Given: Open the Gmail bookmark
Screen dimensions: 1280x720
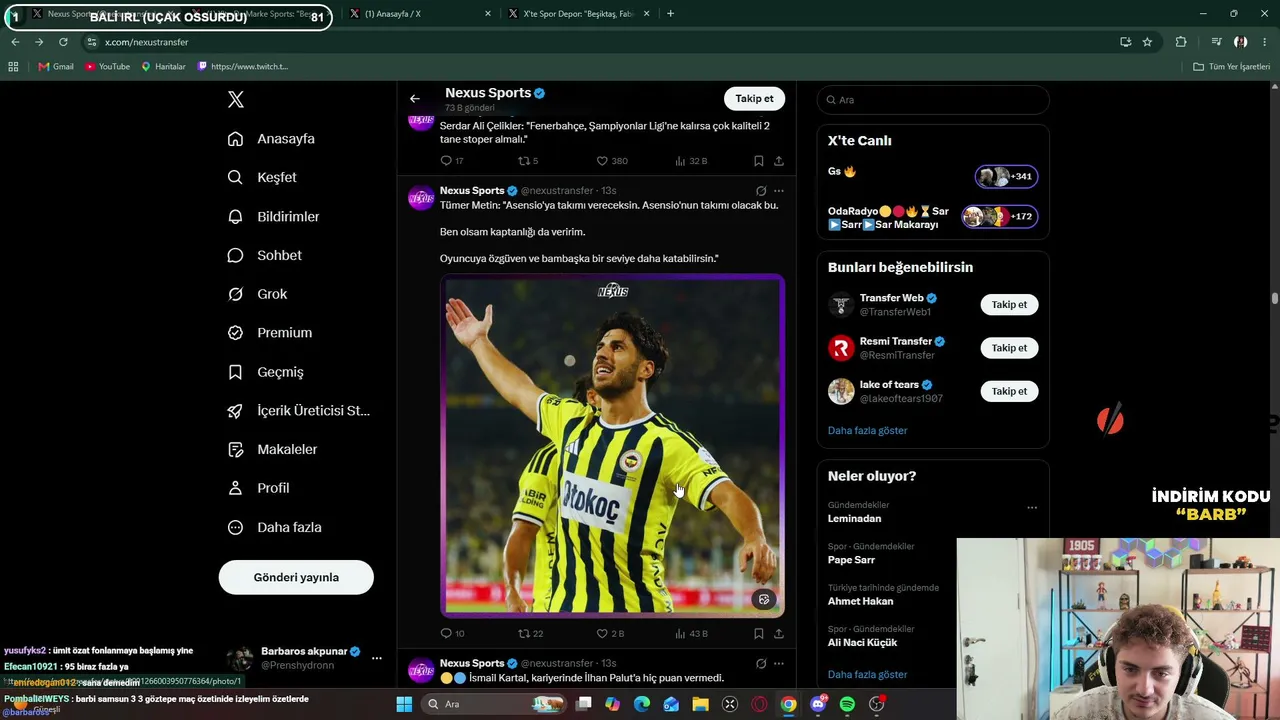Looking at the screenshot, I should click(x=56, y=67).
